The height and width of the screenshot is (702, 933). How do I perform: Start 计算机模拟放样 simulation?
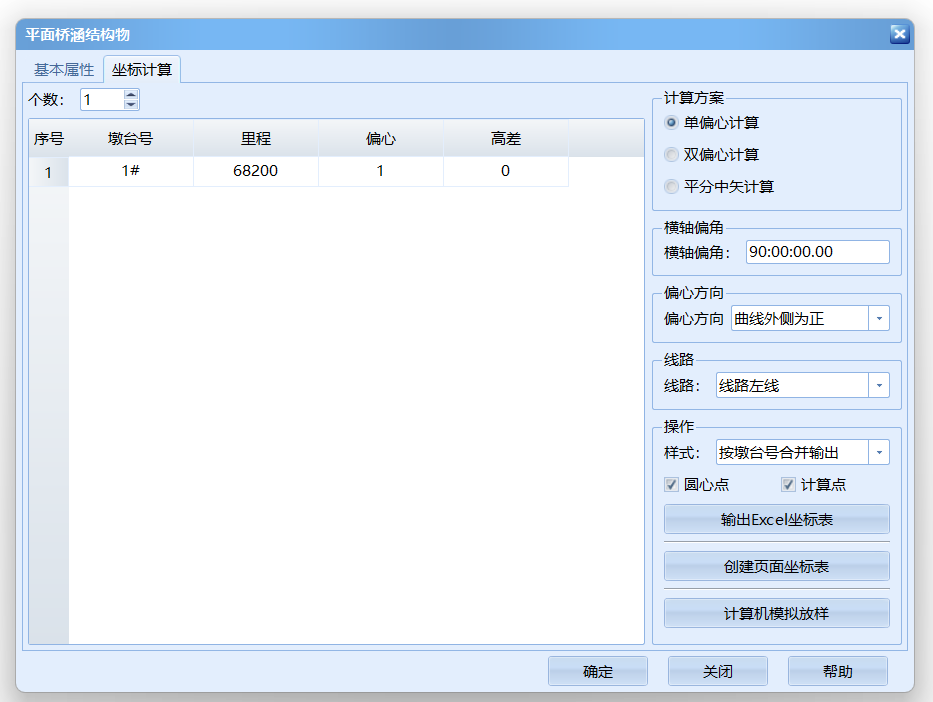click(776, 613)
